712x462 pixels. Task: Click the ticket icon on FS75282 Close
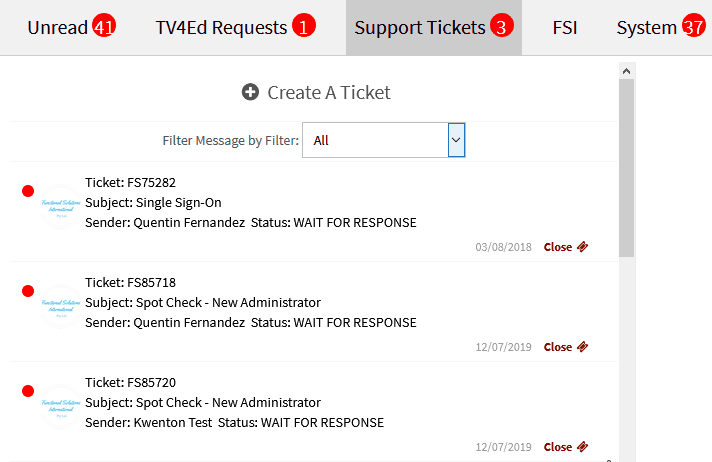pos(582,247)
